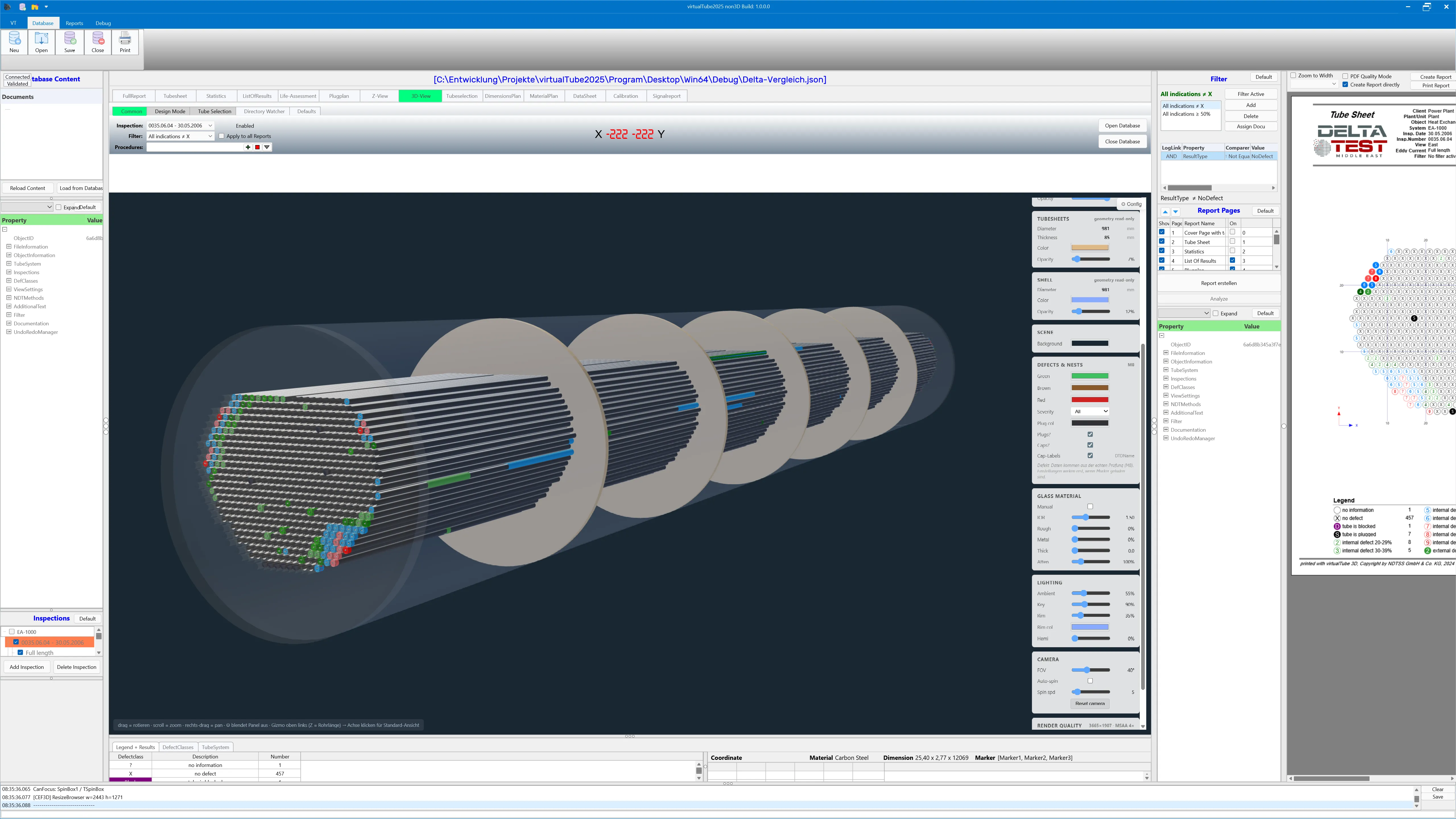Check the Zoom to Width option
Viewport: 1456px width, 819px height.
click(x=1293, y=75)
